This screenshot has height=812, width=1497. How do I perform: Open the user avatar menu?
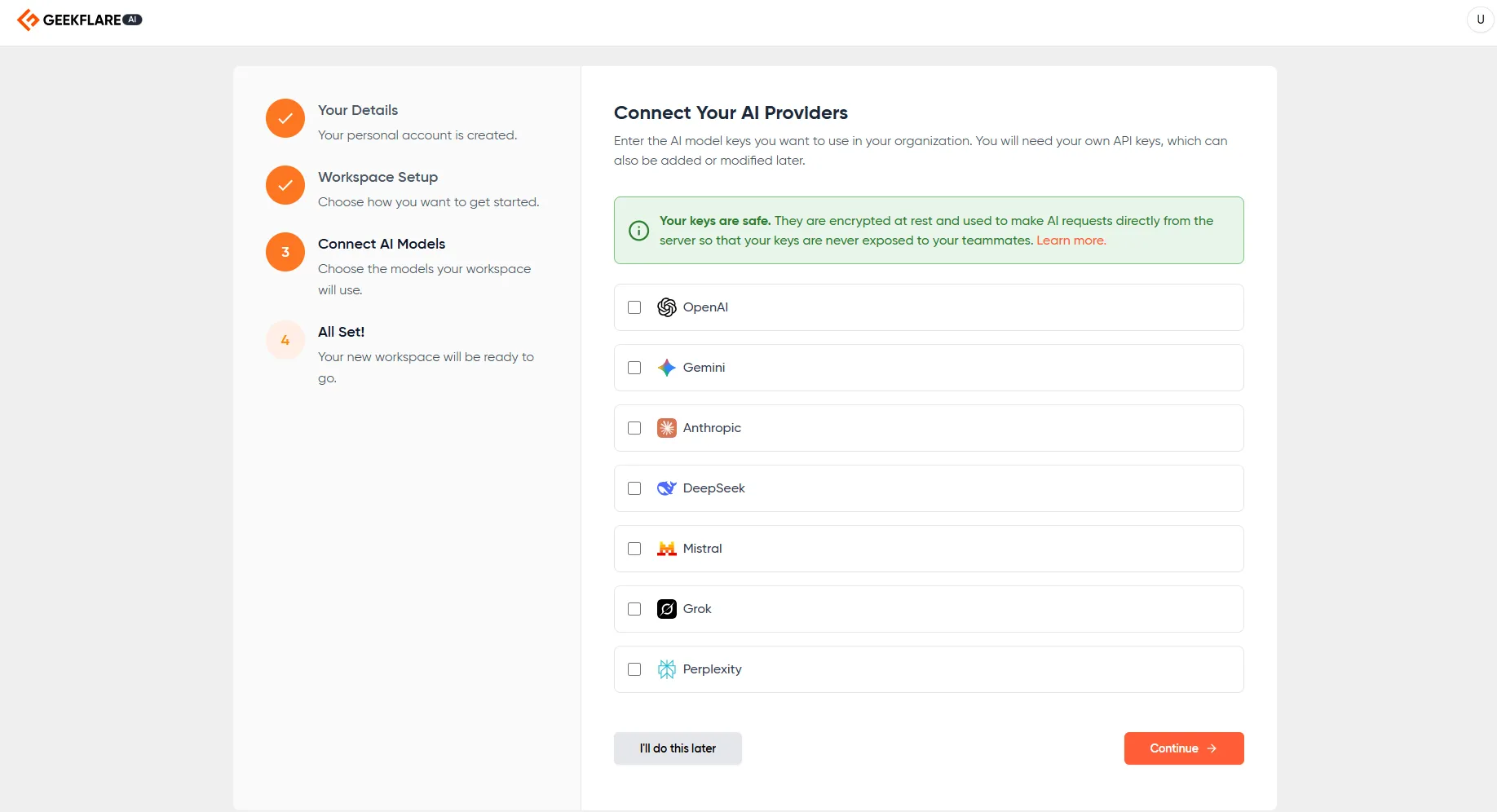point(1480,20)
